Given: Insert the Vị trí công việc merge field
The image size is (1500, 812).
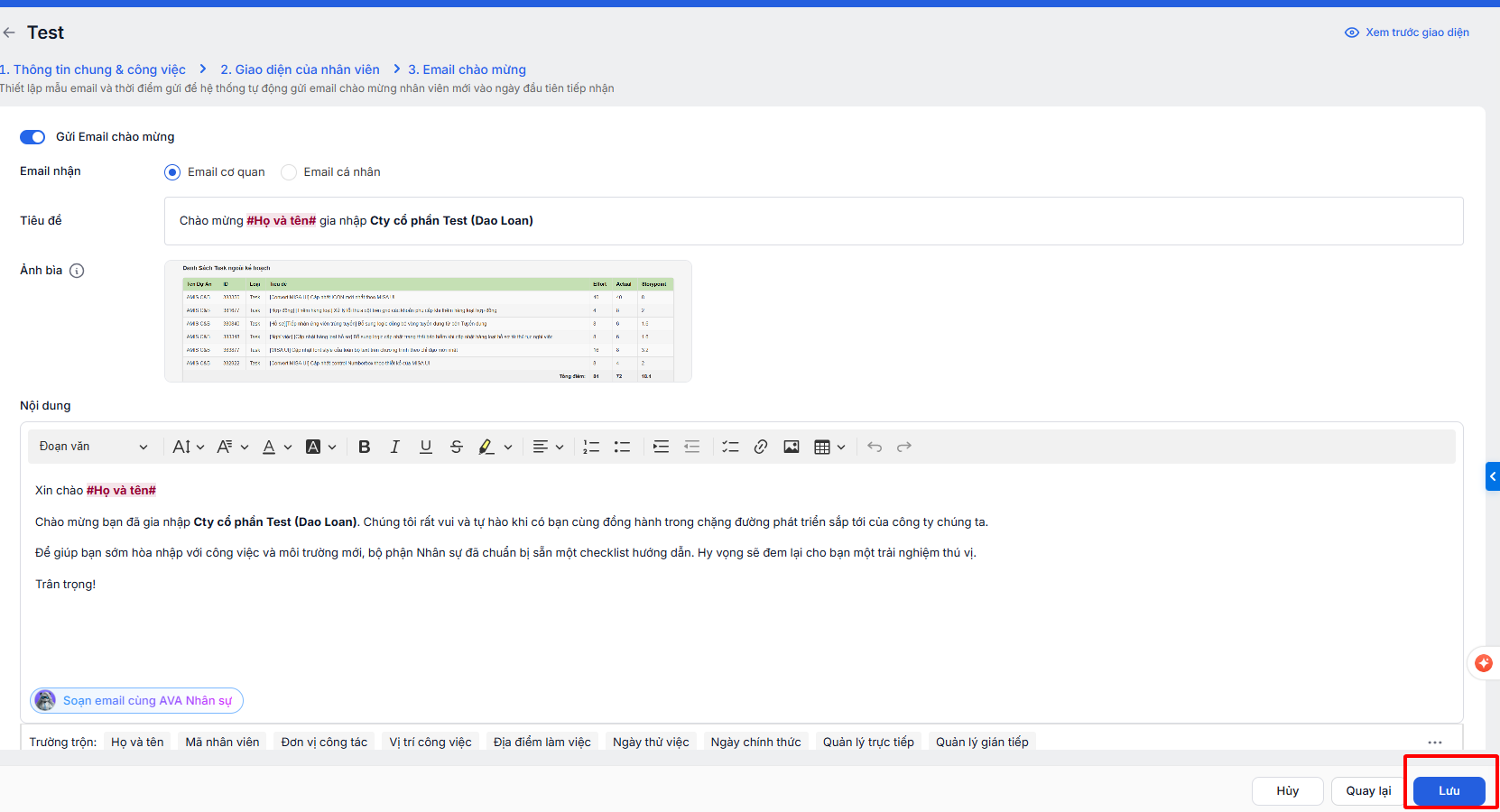Looking at the screenshot, I should pyautogui.click(x=431, y=742).
